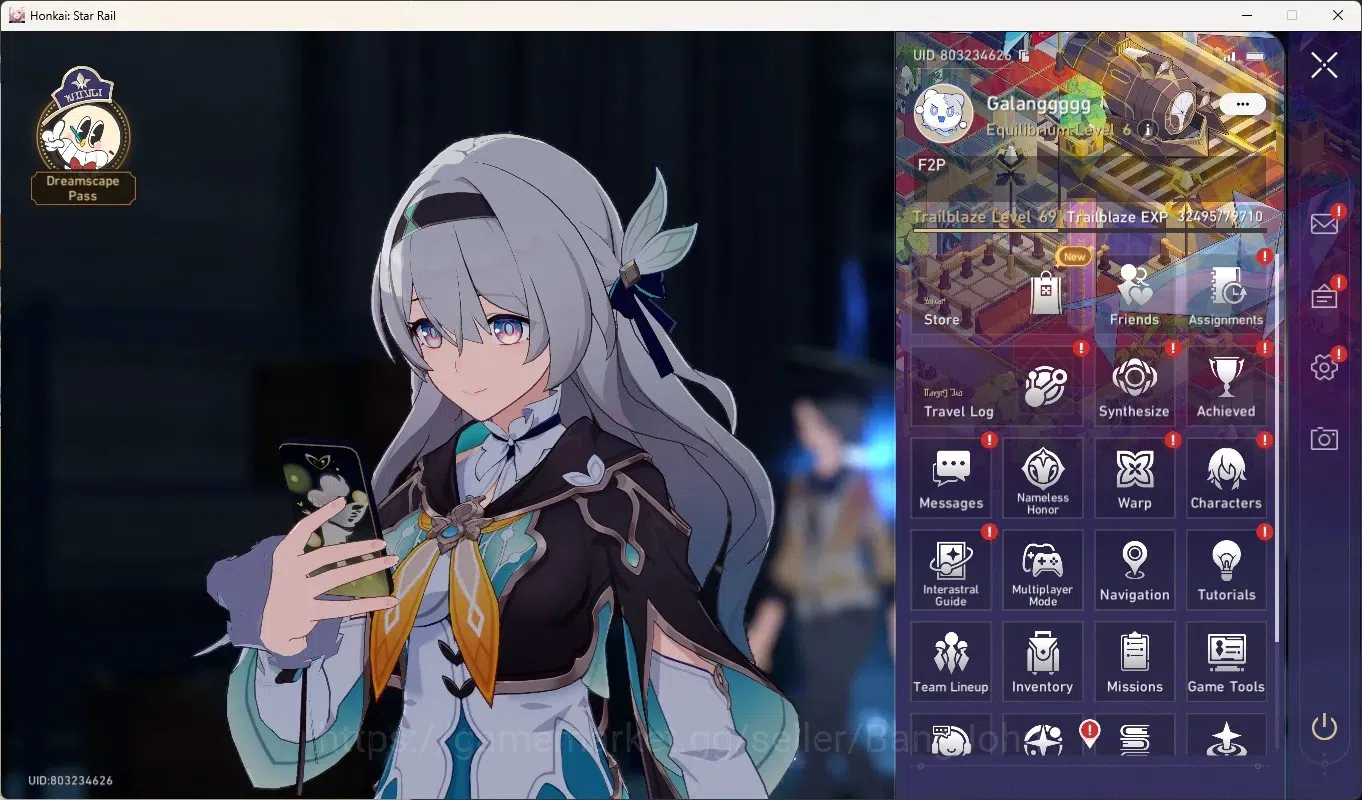Click the player avatar picture
The width and height of the screenshot is (1362, 800).
[x=943, y=113]
